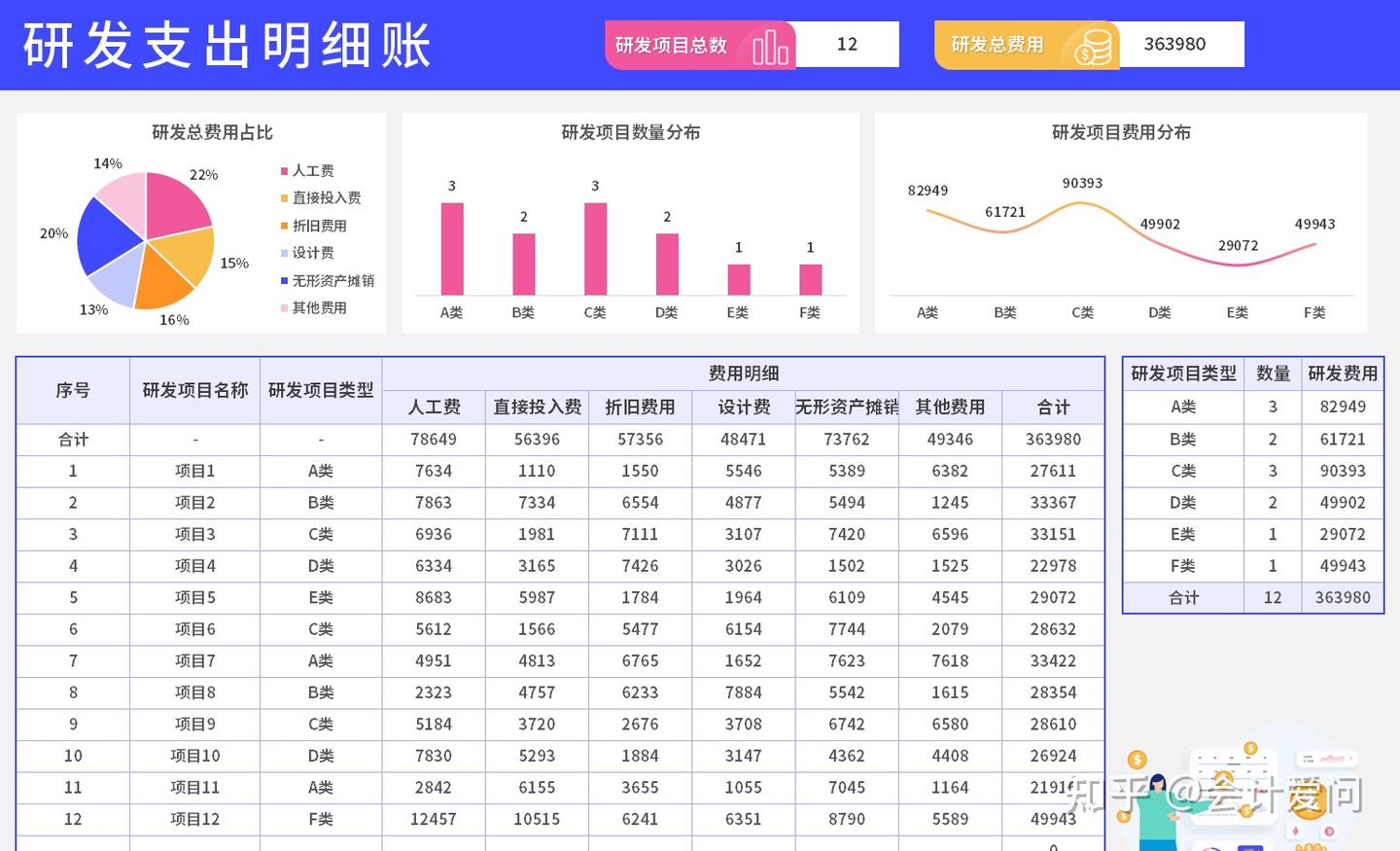1400x851 pixels.
Task: Click the 研发总费用占比 chart title
Action: coord(212,132)
